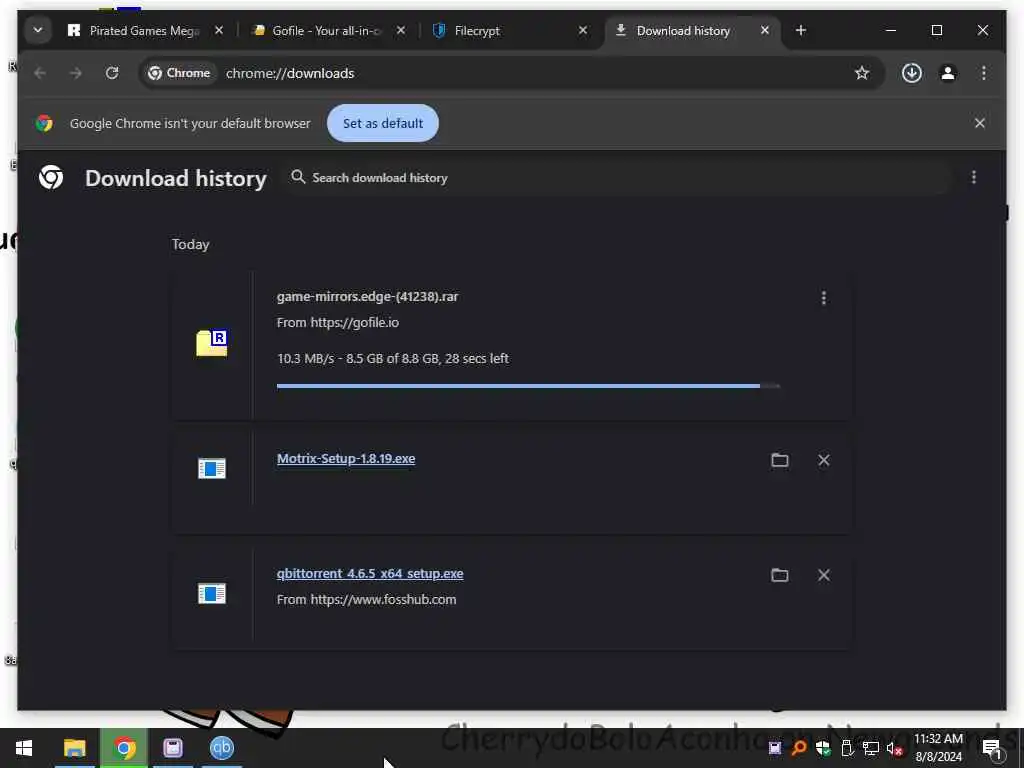Close the Filecrypt tab
The width and height of the screenshot is (1024, 768).
(x=583, y=31)
